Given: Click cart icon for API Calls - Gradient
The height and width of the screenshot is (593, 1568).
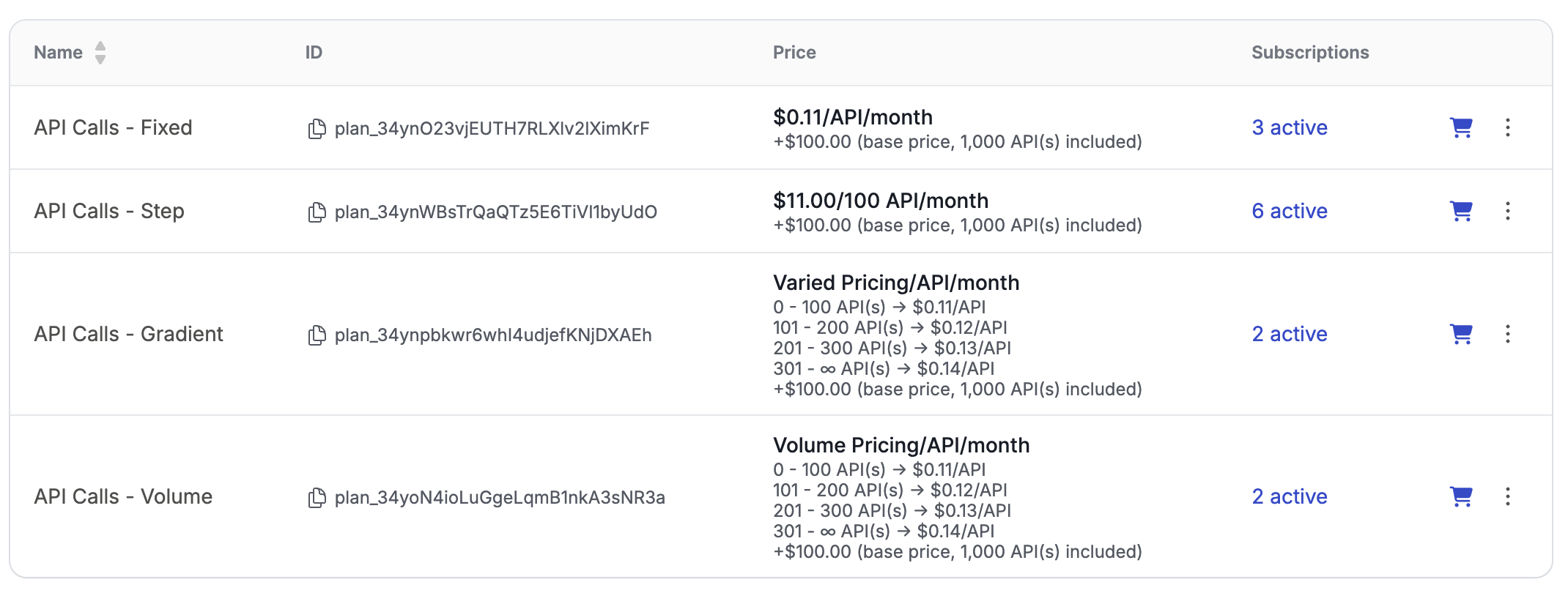Looking at the screenshot, I should [1461, 334].
